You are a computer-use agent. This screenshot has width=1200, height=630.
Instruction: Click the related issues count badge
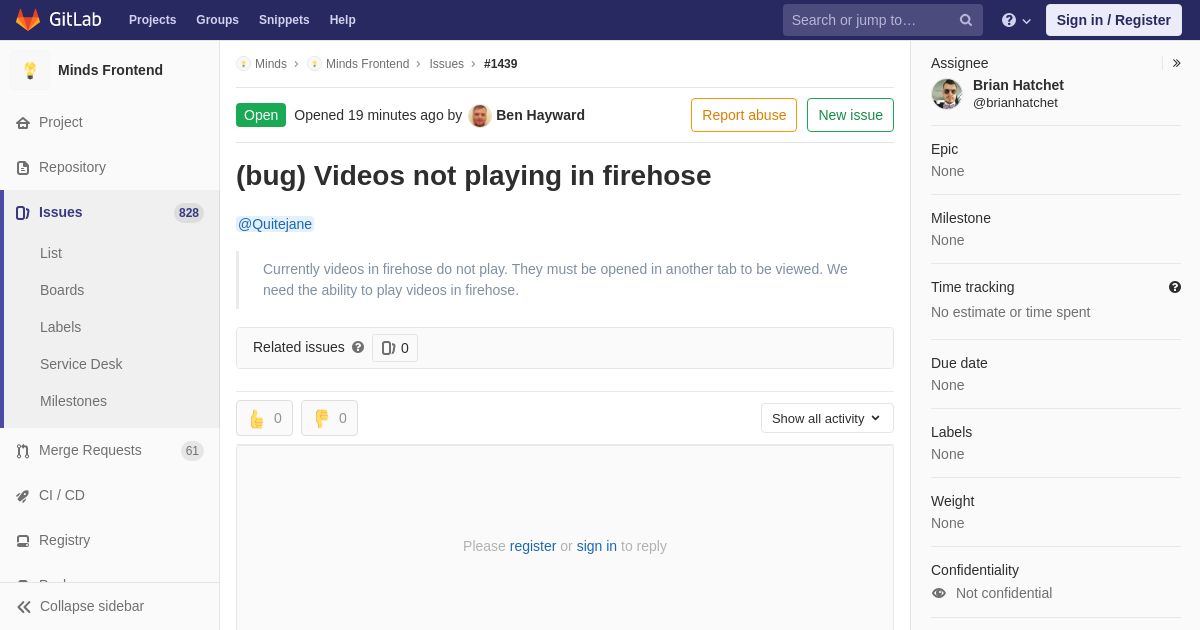(x=395, y=348)
